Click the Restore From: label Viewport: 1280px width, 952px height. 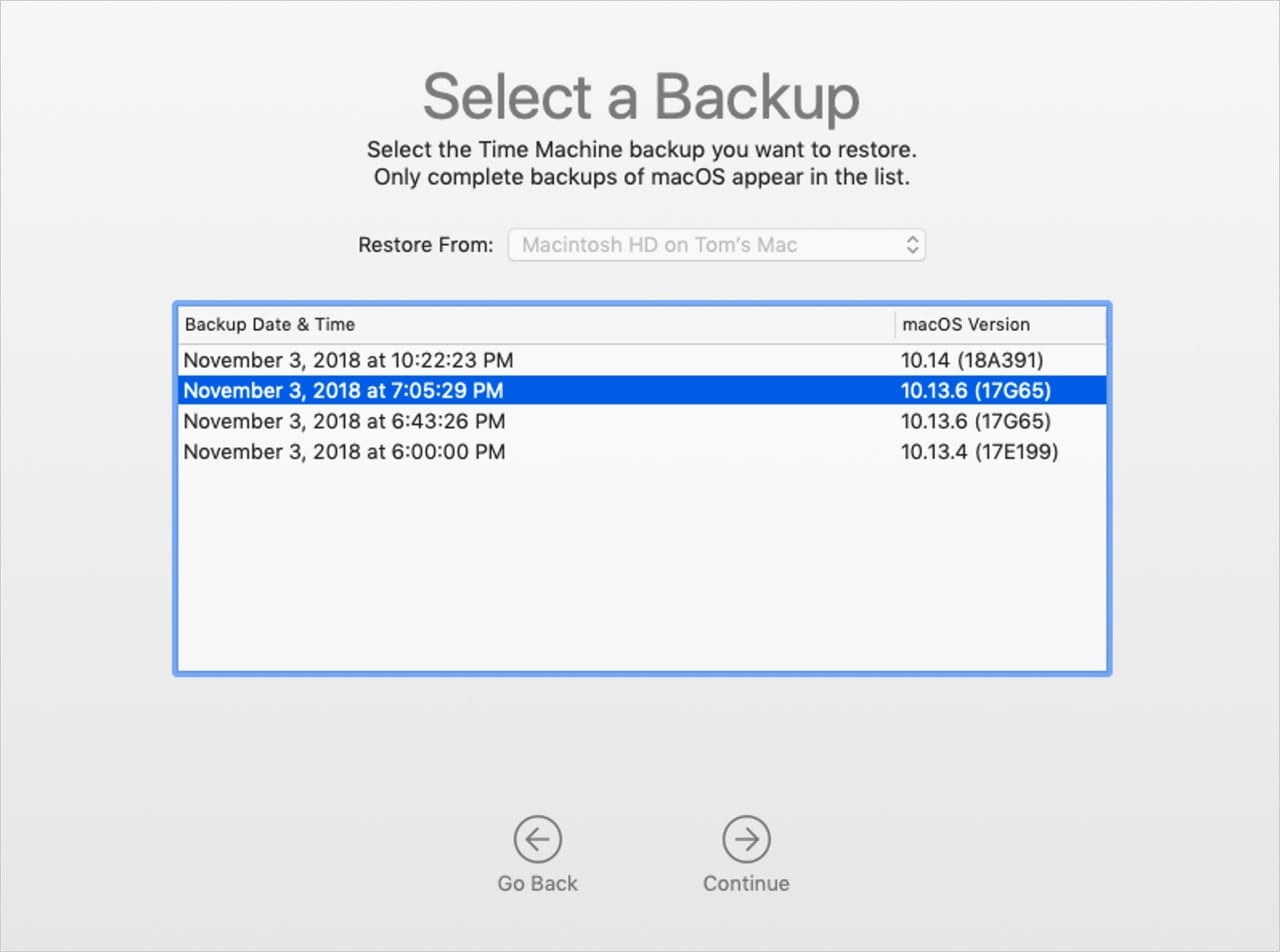point(426,245)
